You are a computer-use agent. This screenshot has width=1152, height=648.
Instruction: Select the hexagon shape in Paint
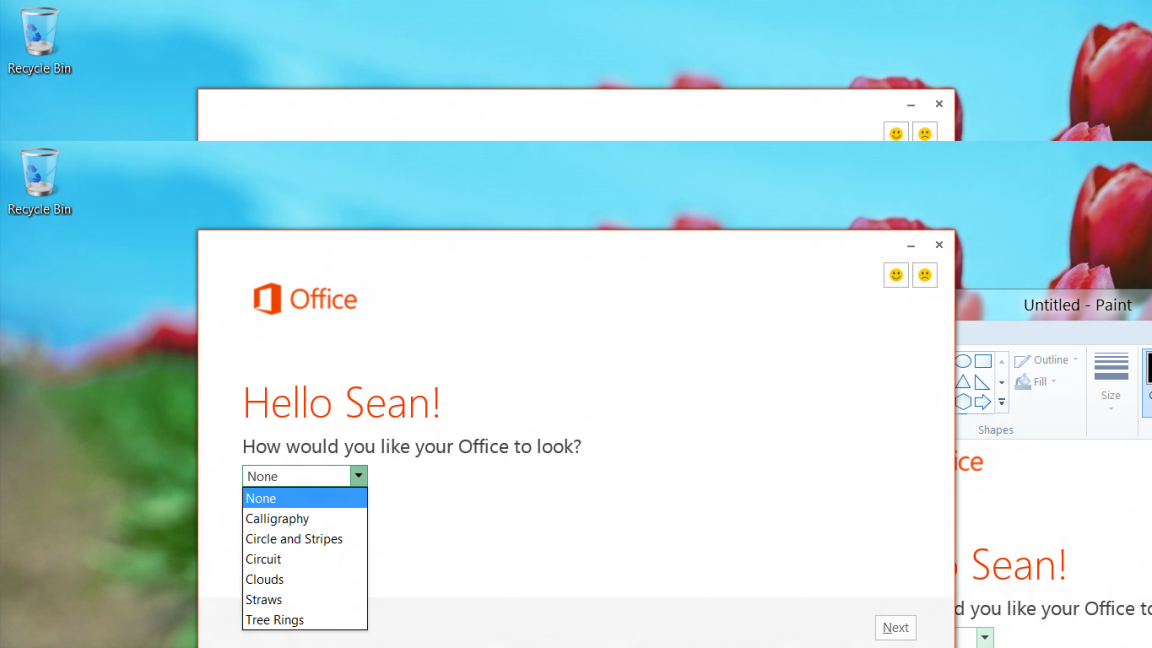(963, 402)
